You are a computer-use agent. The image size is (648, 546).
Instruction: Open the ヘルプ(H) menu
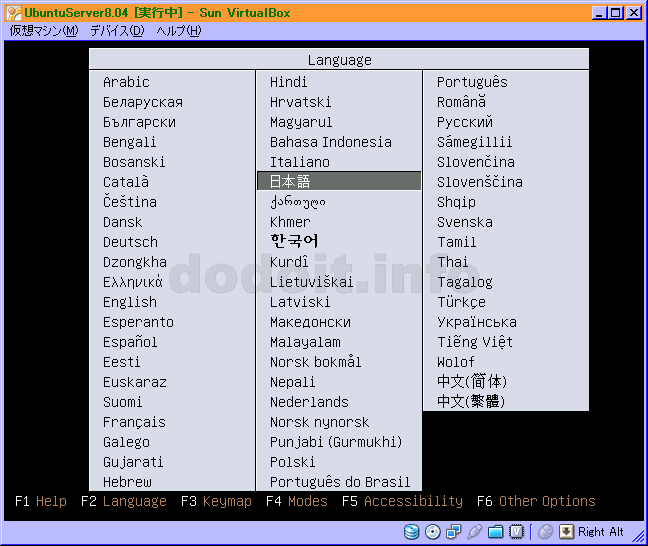(x=179, y=31)
